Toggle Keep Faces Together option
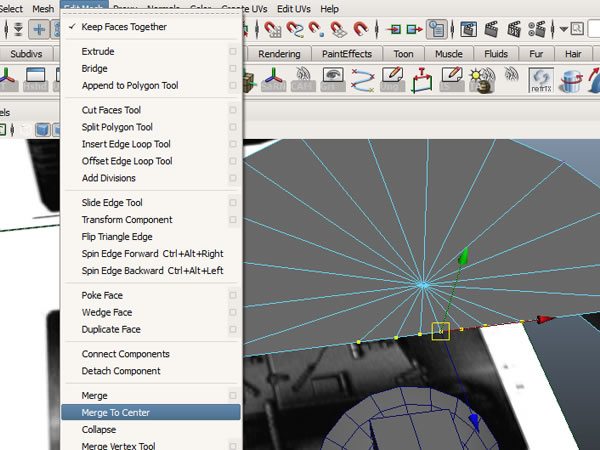Screen dimensions: 600x450 [124, 27]
